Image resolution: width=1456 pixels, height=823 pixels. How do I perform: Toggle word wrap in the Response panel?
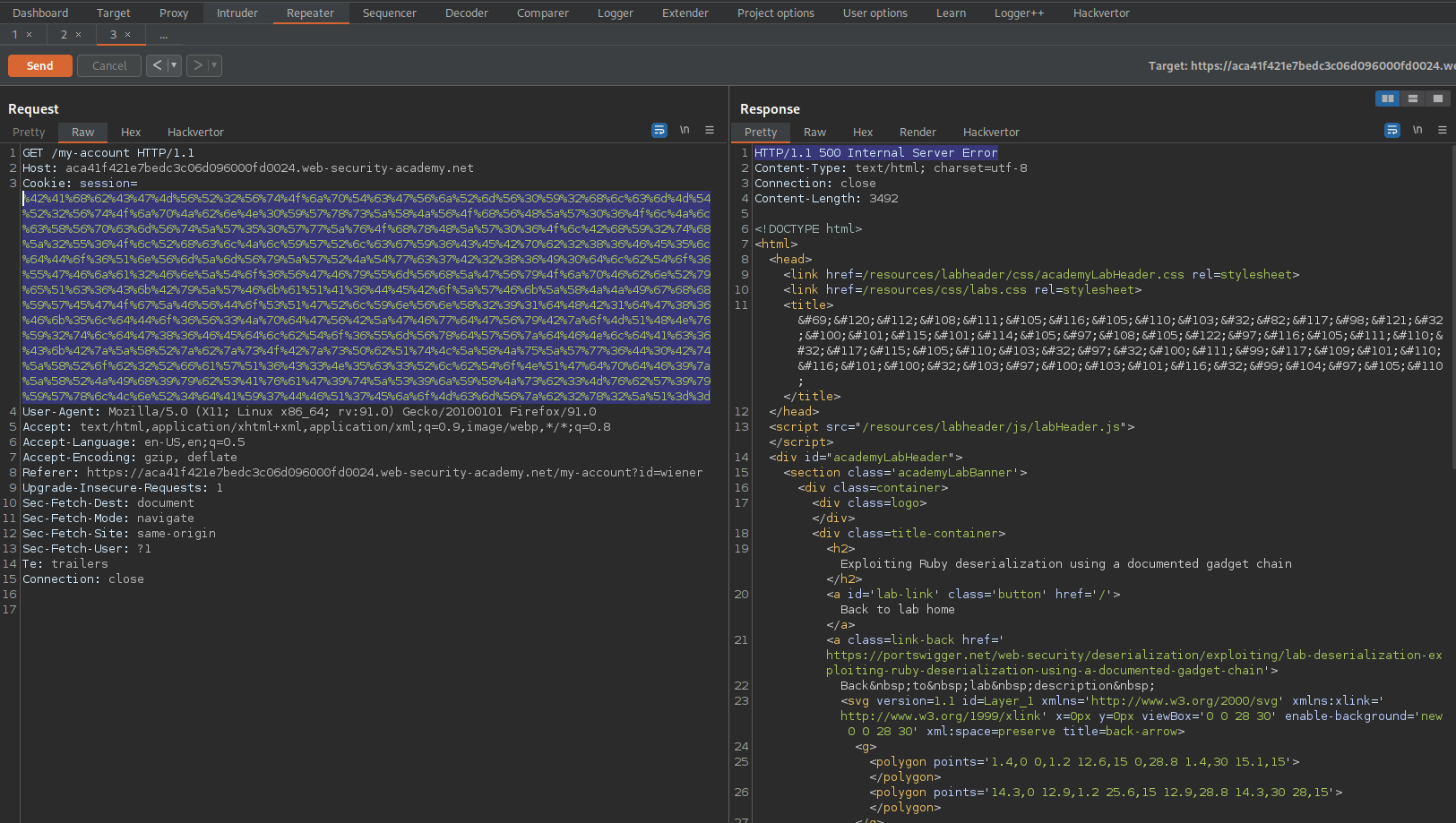1392,130
